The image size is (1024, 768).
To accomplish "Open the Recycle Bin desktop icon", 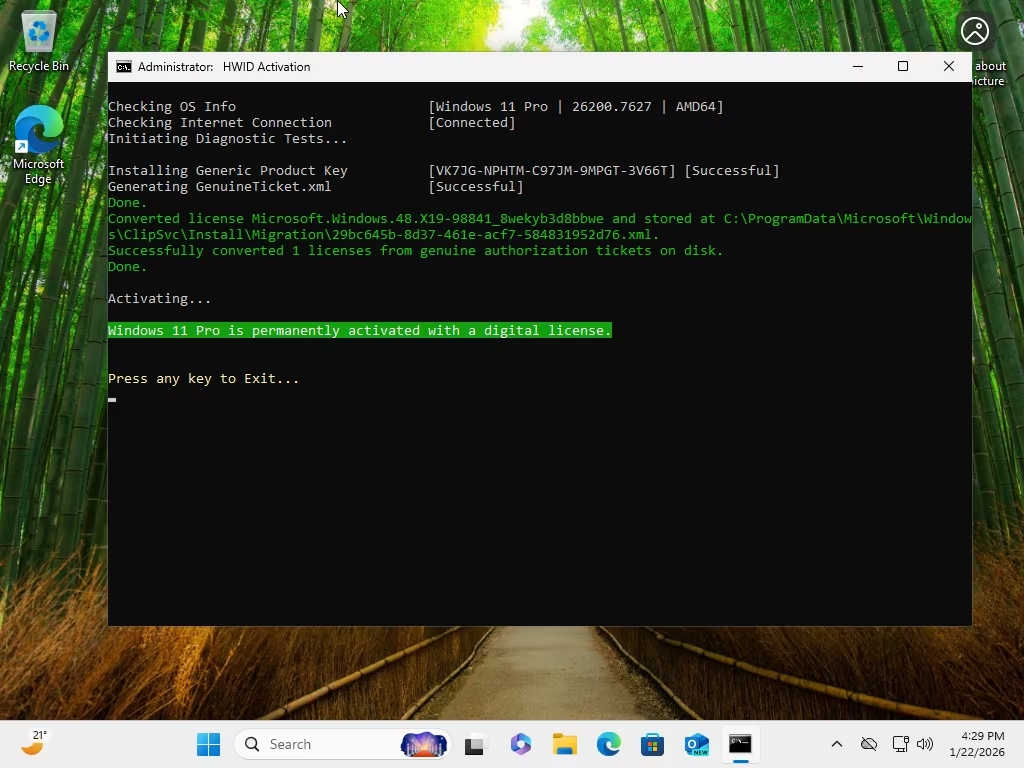I will tap(39, 41).
